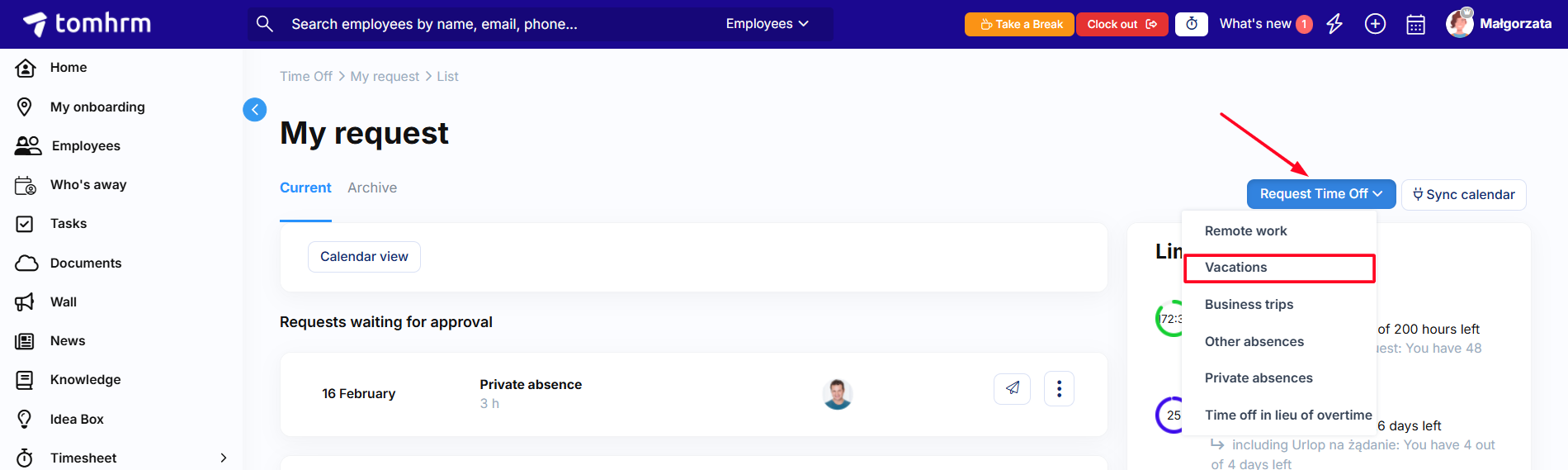Open the lightning bolt quick actions icon
Screen dimensions: 1568x470
[x=1334, y=24]
